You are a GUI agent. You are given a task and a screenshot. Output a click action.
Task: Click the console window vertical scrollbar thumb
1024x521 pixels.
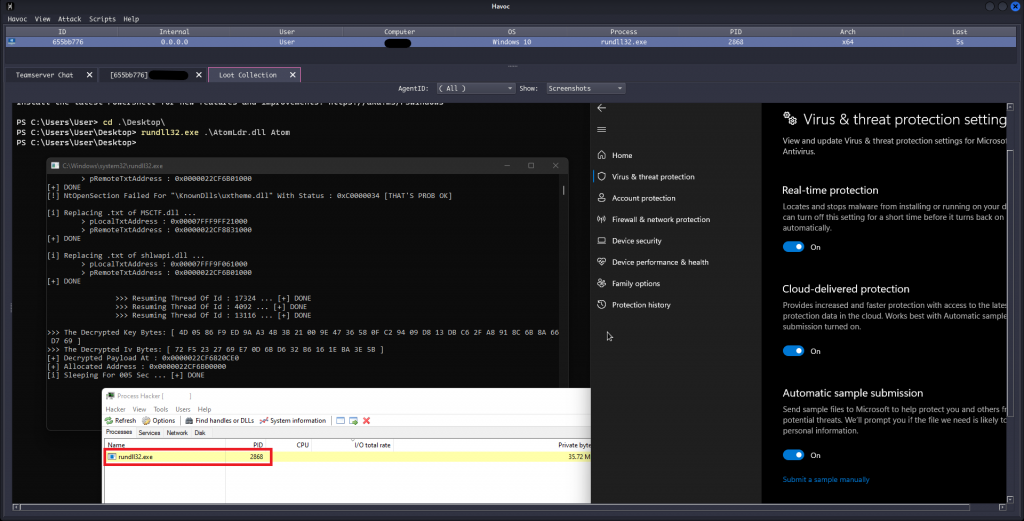(564, 190)
